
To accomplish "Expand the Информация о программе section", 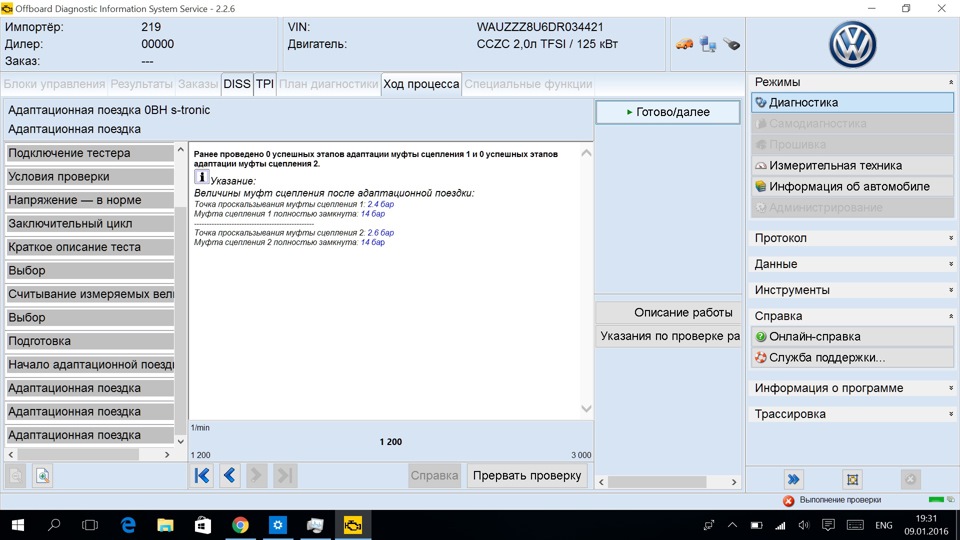I will pos(950,388).
